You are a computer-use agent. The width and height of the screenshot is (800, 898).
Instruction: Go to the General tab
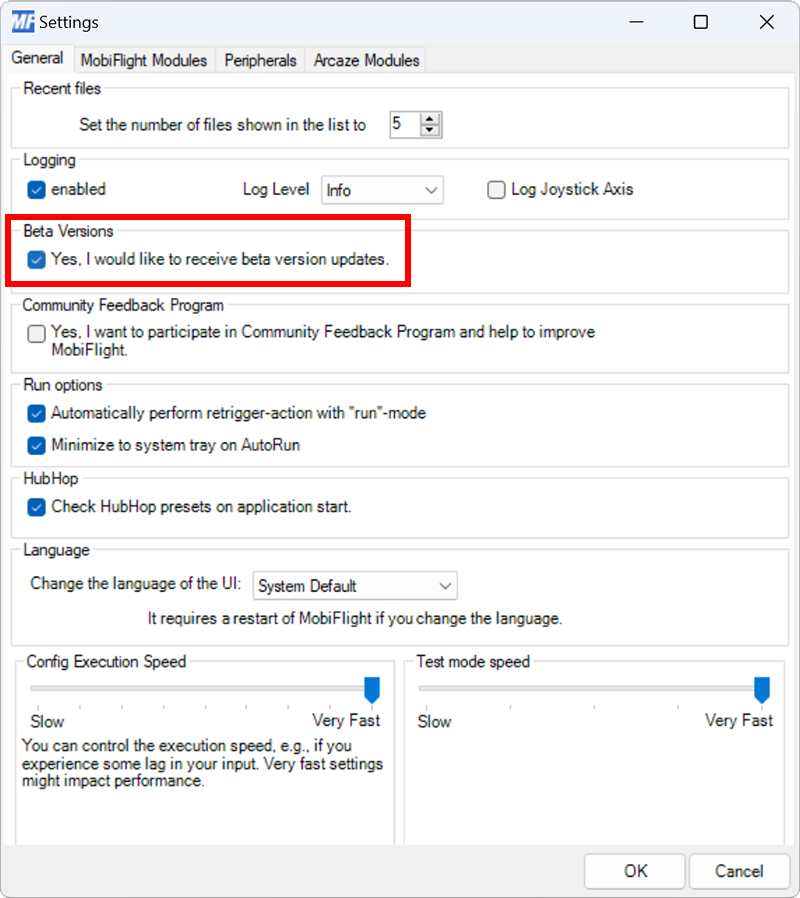click(37, 58)
